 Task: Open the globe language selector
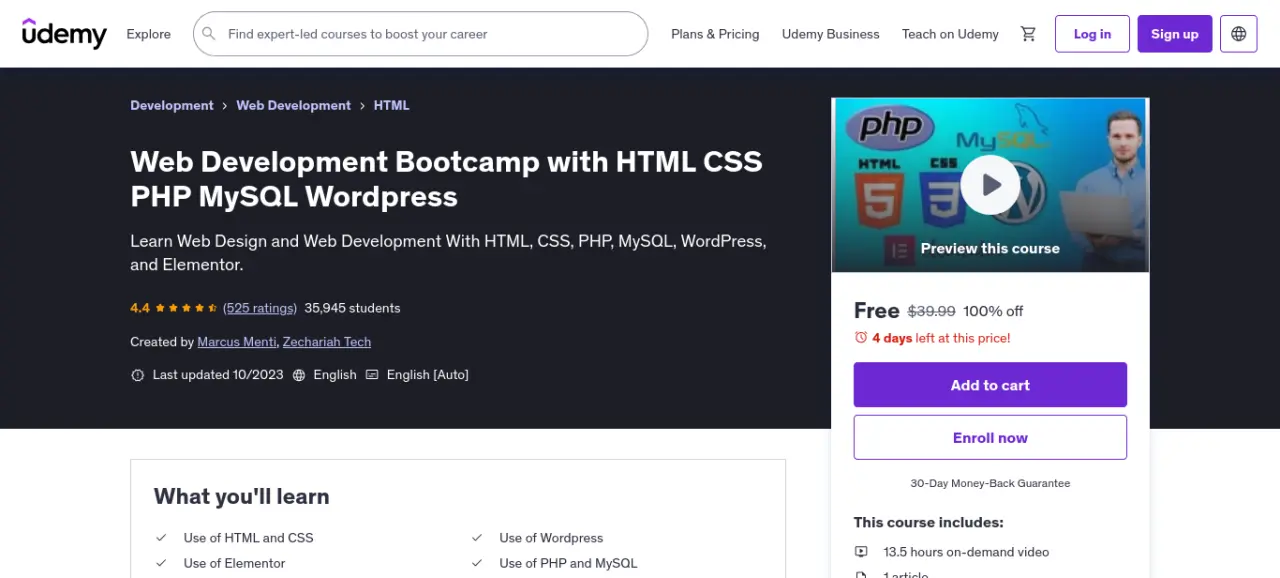(1239, 34)
